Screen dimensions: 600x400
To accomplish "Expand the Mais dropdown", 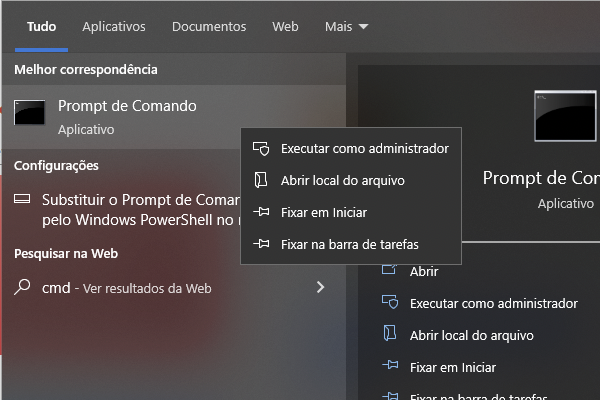I will pos(346,27).
